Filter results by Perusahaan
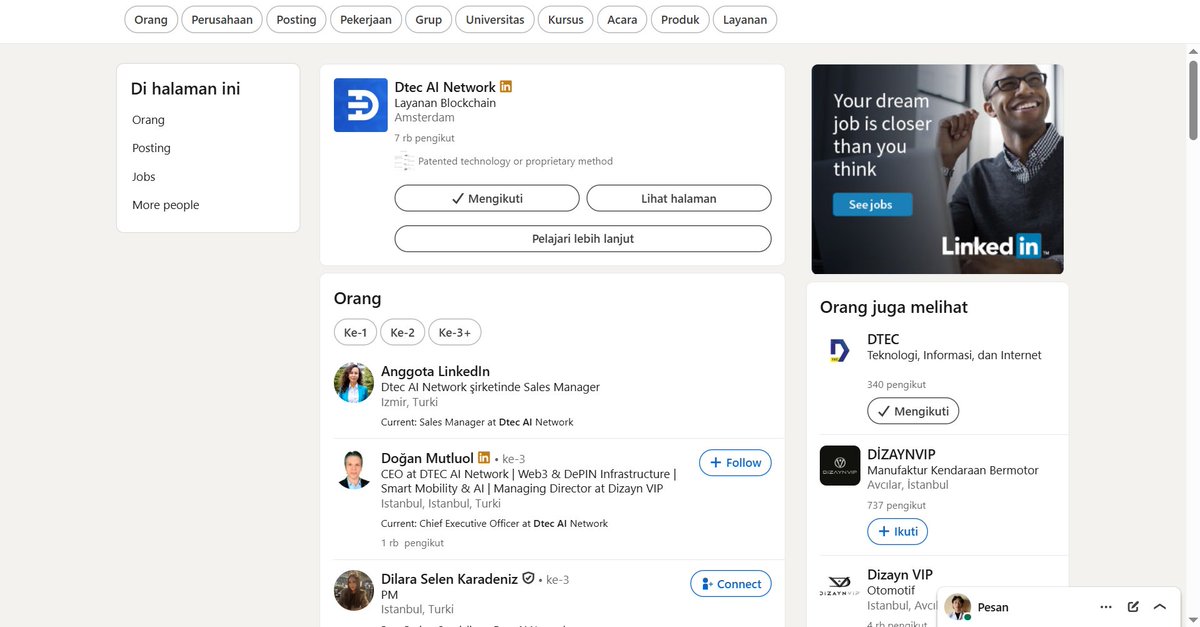Screen dimensions: 1200x627 point(223,20)
